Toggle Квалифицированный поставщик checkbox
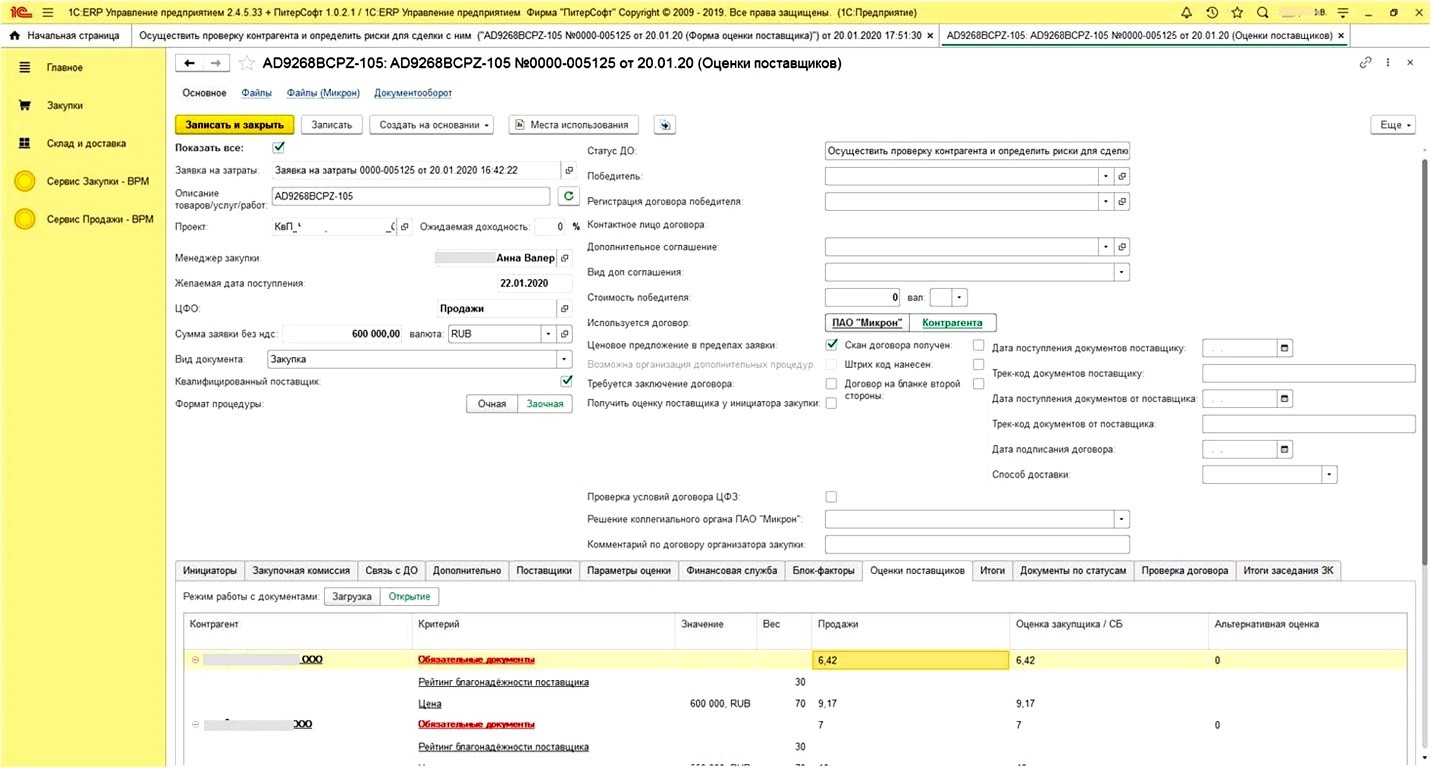This screenshot has height=768, width=1431. pyautogui.click(x=567, y=381)
